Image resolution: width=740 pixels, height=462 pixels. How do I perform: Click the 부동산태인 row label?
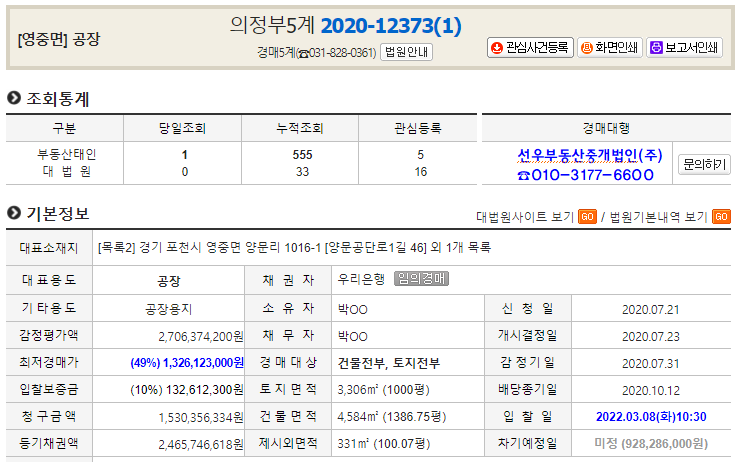67,154
